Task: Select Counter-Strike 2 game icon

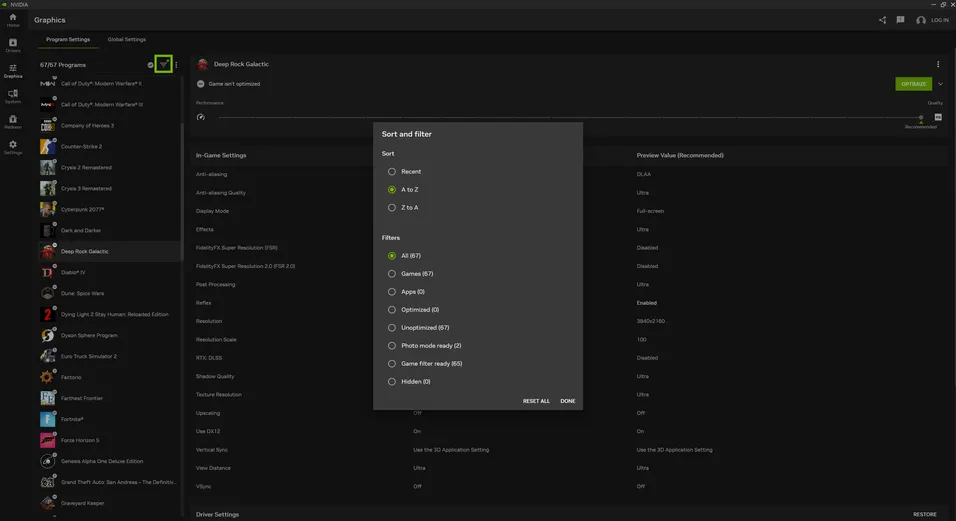Action: pos(48,146)
